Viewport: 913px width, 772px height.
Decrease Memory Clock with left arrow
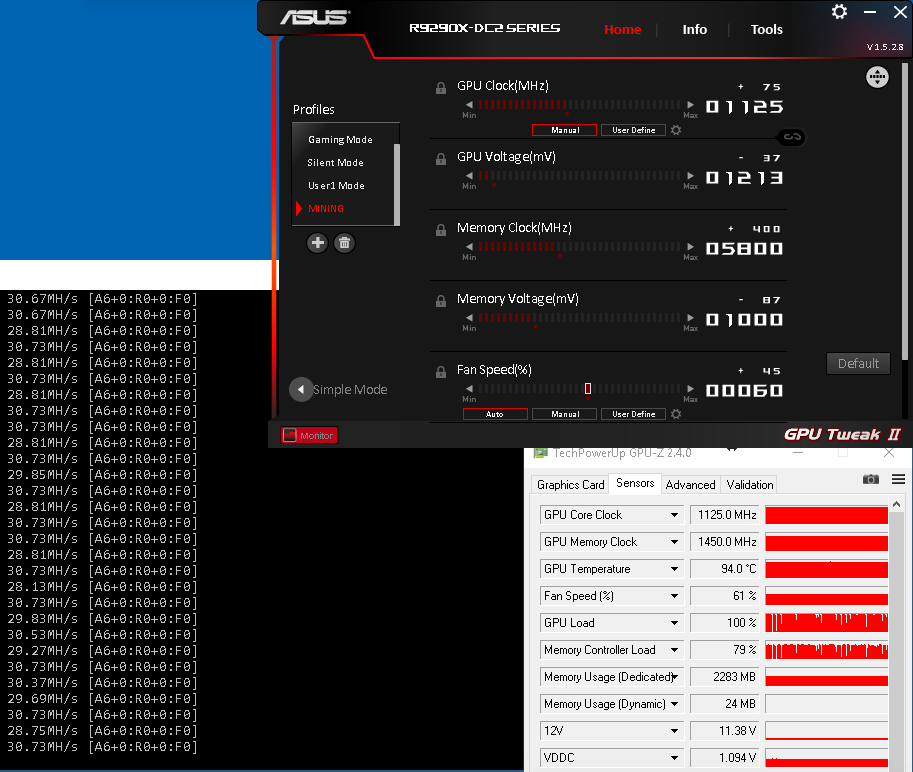tap(469, 247)
